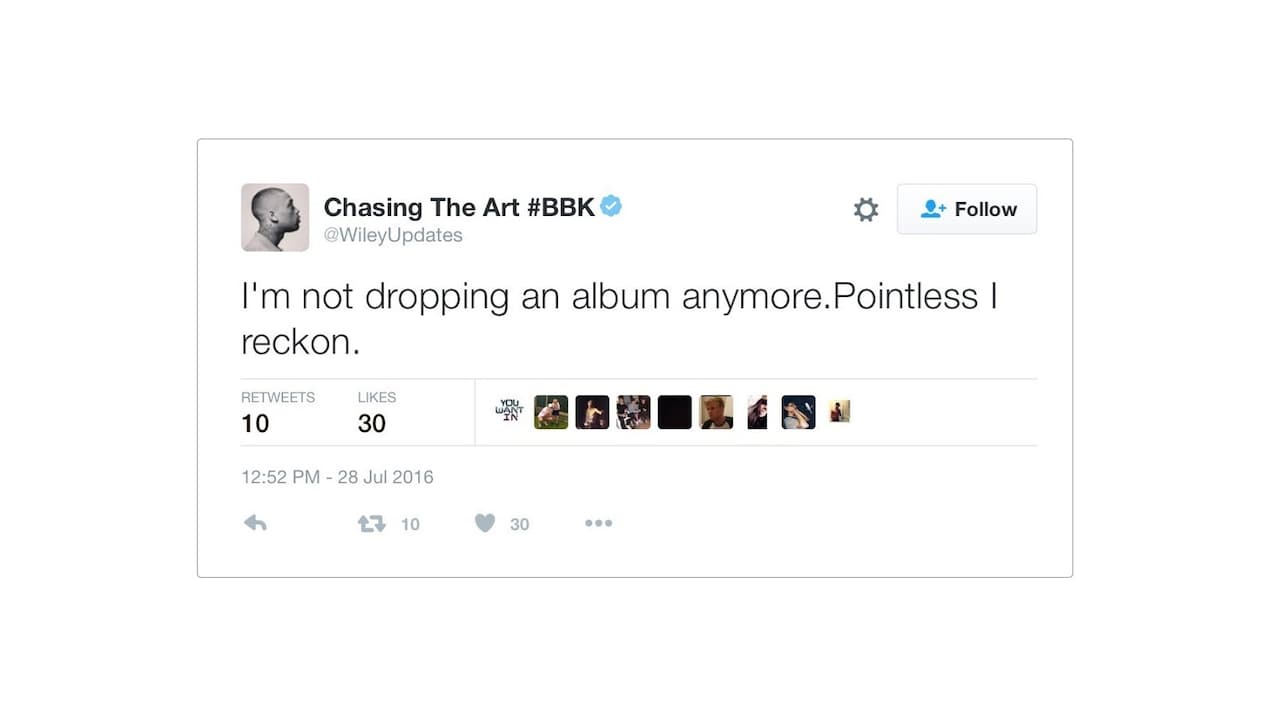The width and height of the screenshot is (1280, 720).
Task: Click the reply arrow icon
Action: click(x=255, y=523)
